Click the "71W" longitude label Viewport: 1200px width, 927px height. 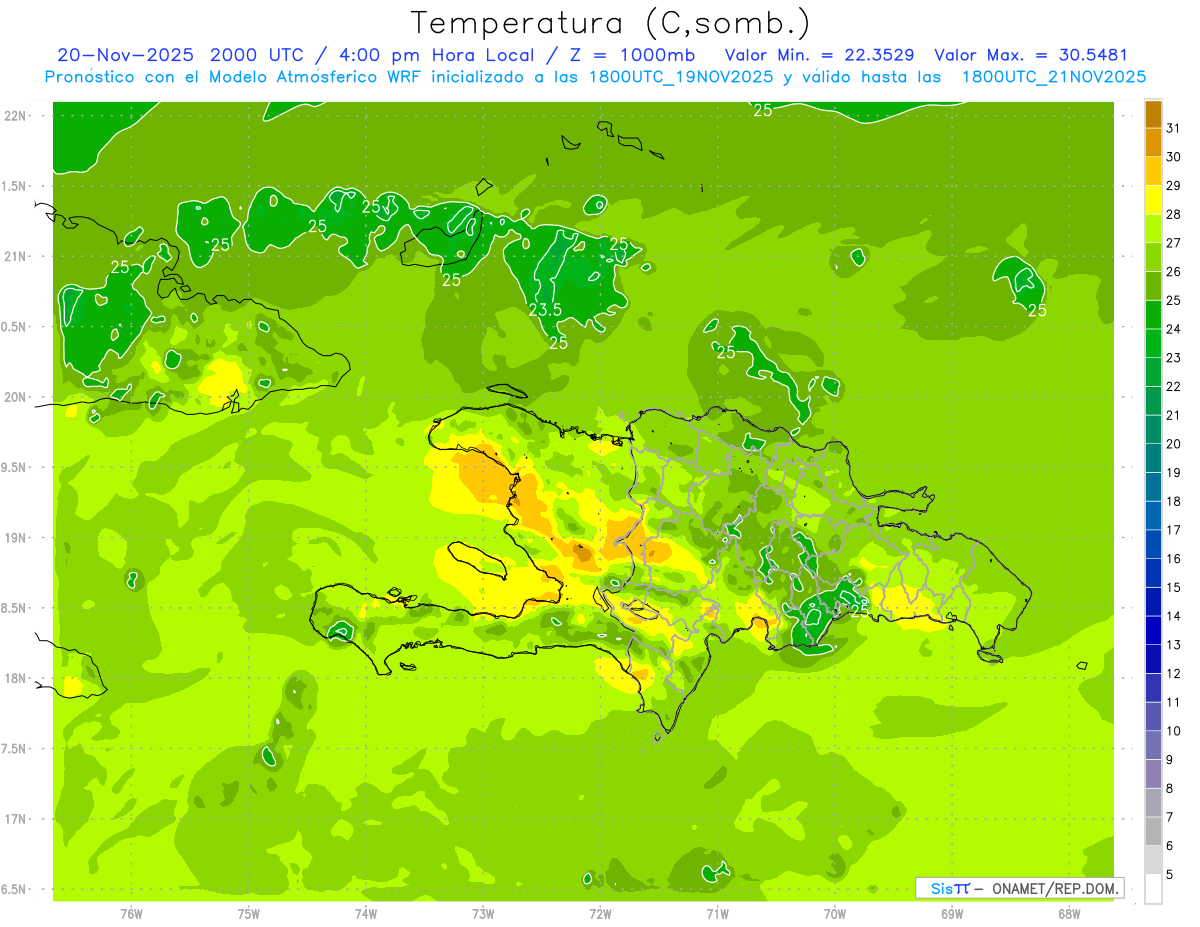717,914
